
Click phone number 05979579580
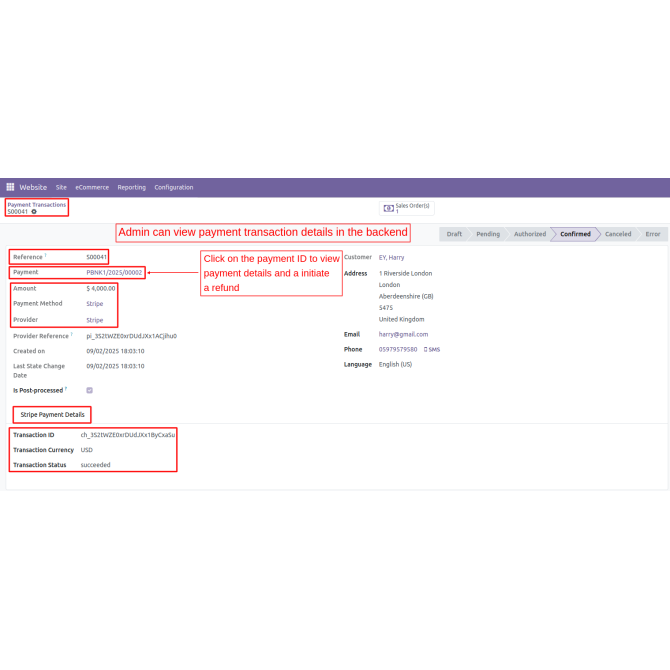pos(398,349)
